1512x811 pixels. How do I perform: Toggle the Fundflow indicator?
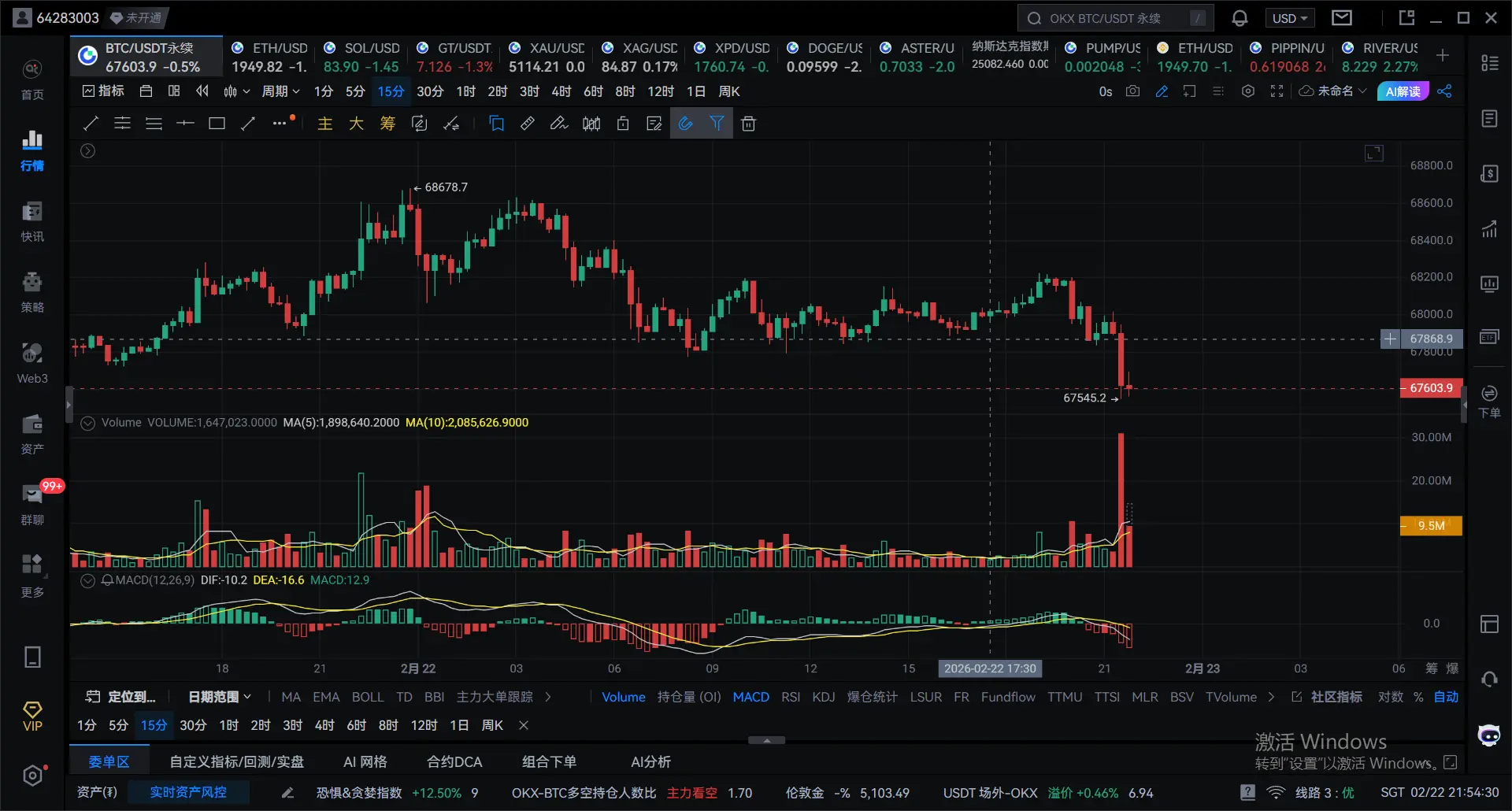[1008, 697]
